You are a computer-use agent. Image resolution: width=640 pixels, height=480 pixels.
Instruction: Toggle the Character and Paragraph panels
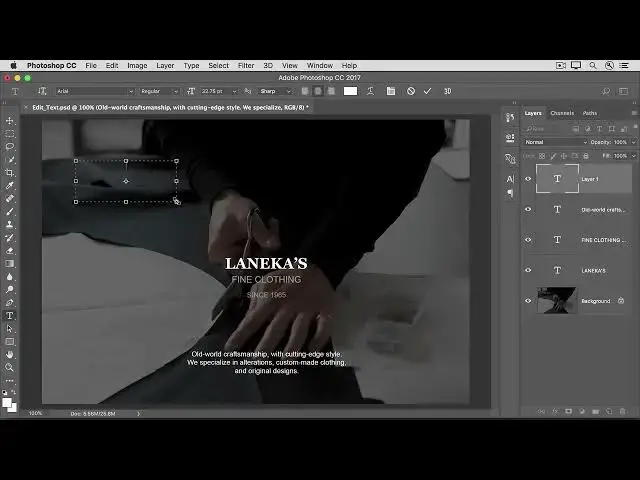coord(391,91)
